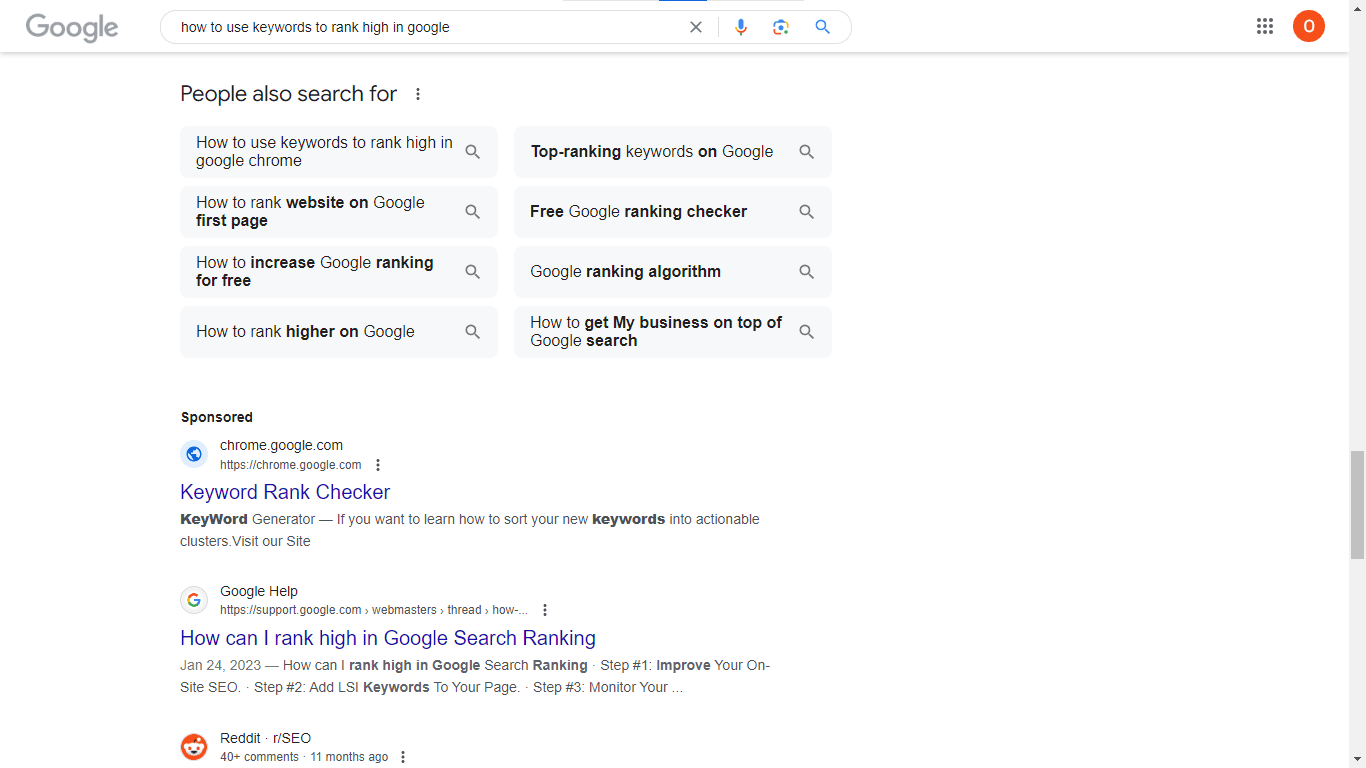Click the page vertical scrollbar thumb
Image resolution: width=1366 pixels, height=768 pixels.
(x=1357, y=505)
